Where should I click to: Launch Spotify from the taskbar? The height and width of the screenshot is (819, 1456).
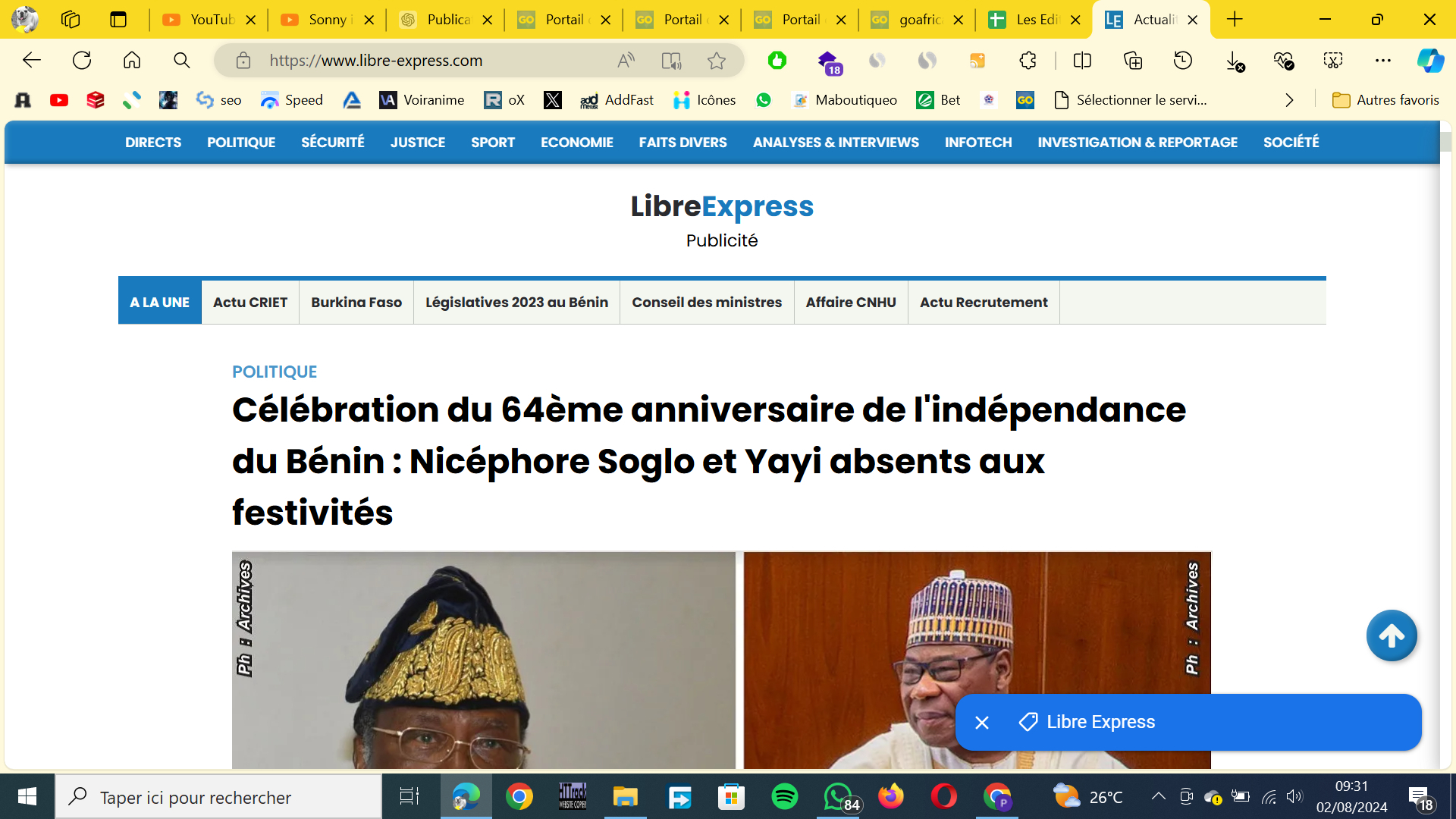point(784,796)
